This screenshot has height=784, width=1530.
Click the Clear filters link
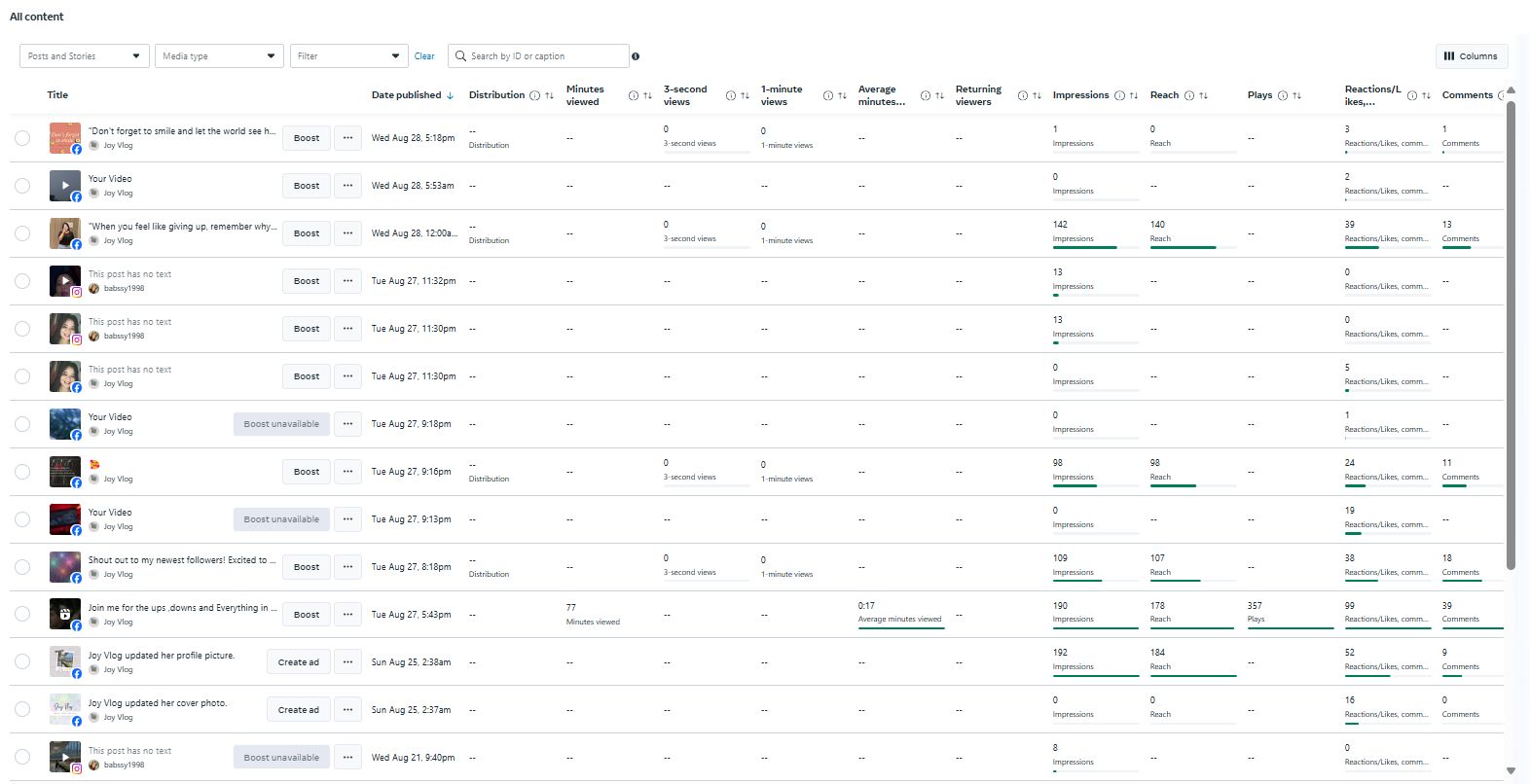click(424, 56)
